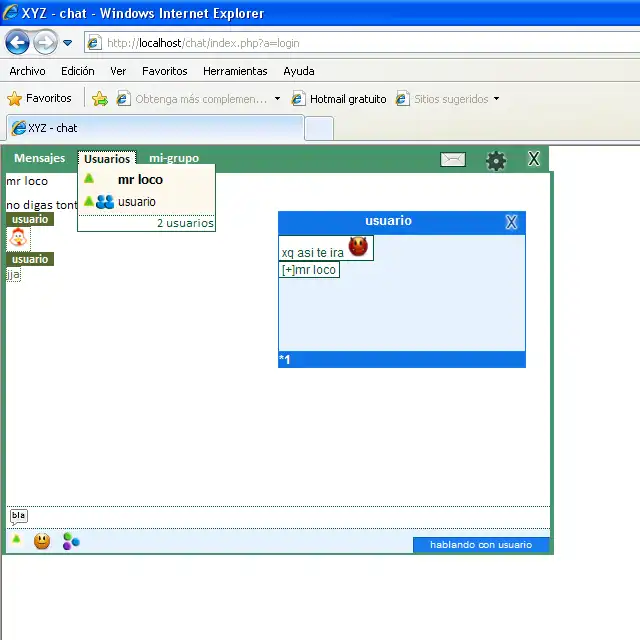
Task: Switch to the Mensajes chat tab
Action: click(x=40, y=158)
